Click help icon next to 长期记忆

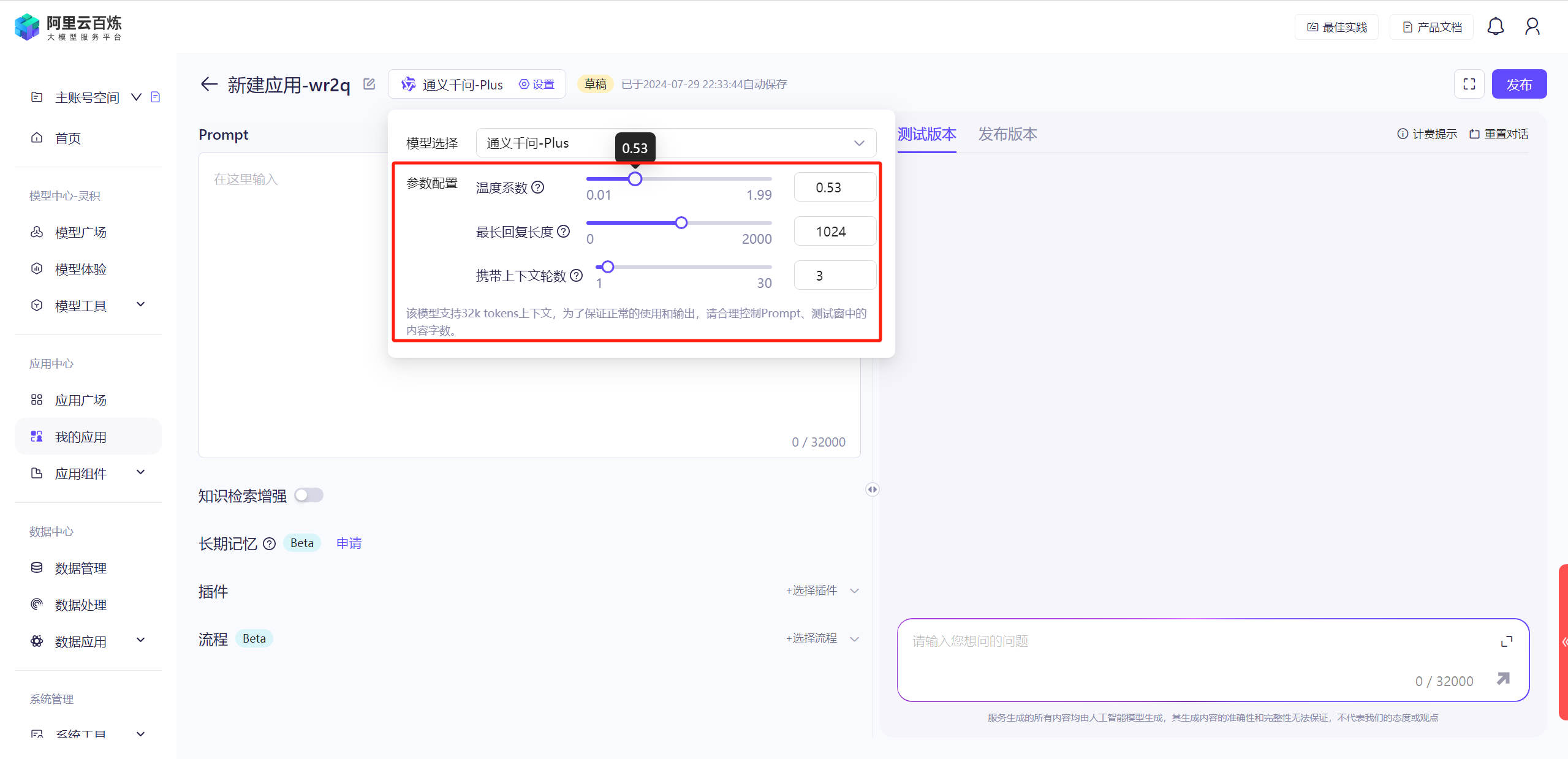point(269,543)
